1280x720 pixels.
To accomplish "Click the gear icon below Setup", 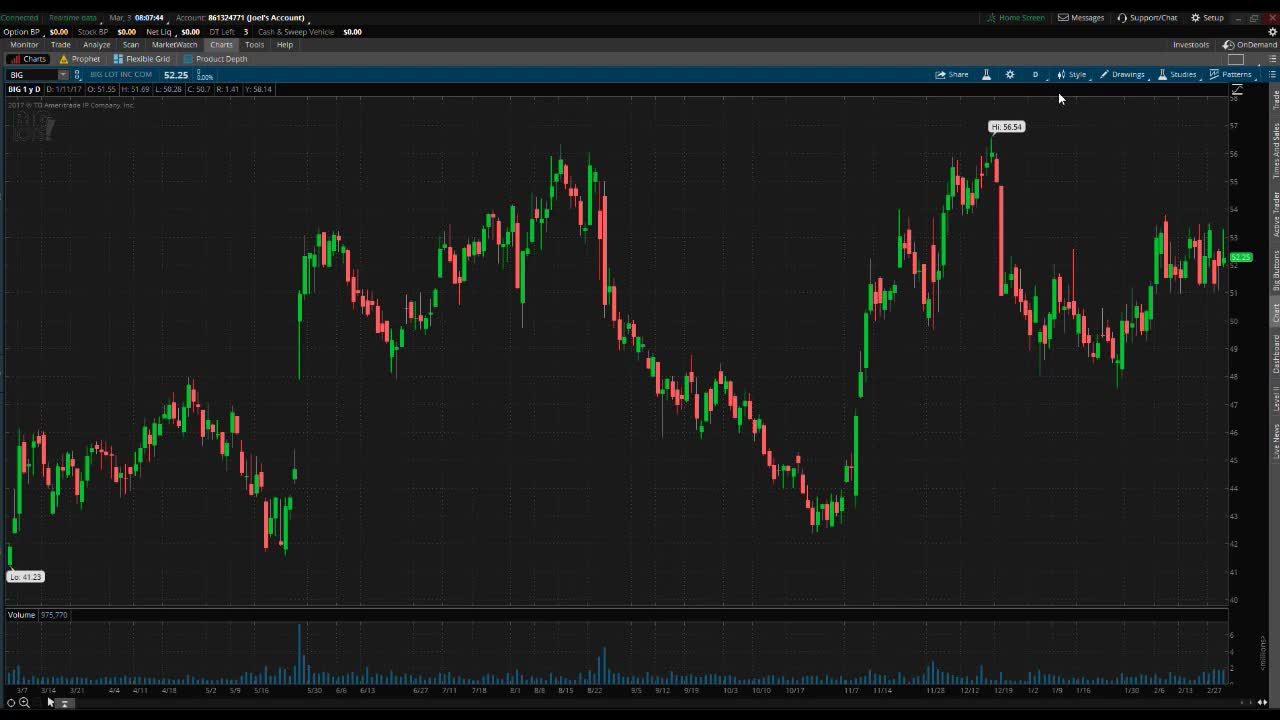I will 1272,32.
